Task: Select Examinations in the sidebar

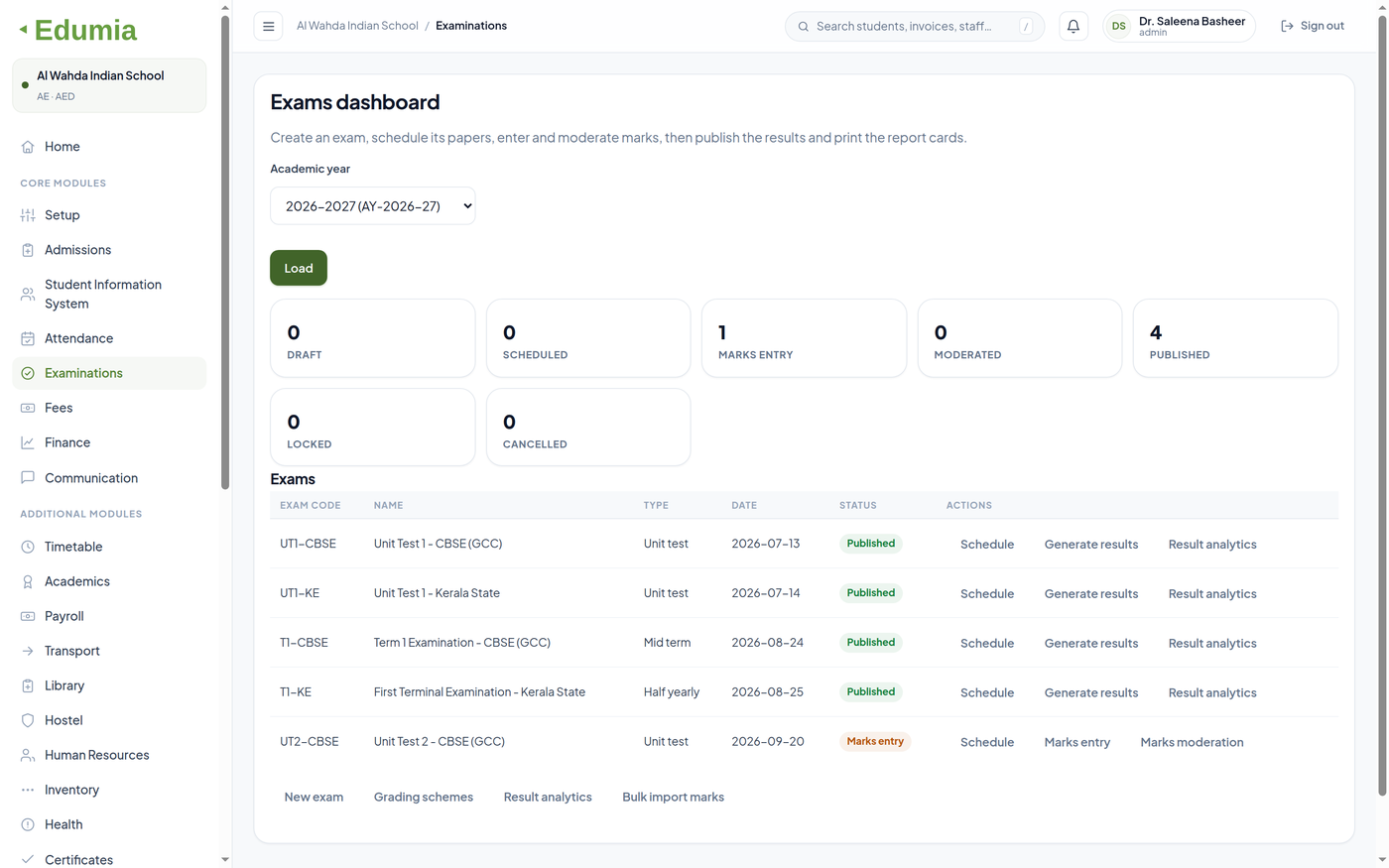Action: point(109,373)
